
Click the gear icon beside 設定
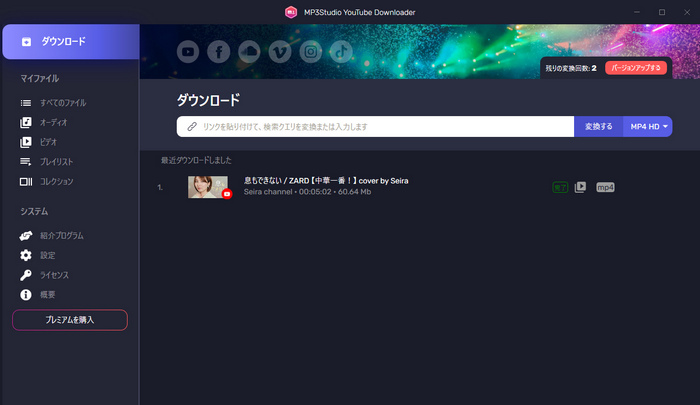click(26, 255)
